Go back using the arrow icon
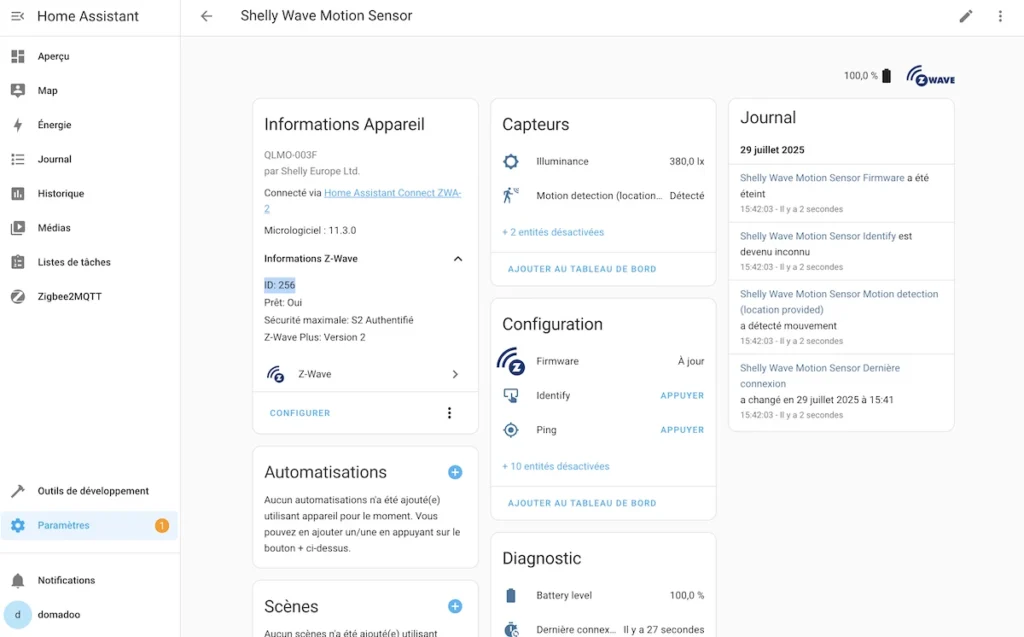The height and width of the screenshot is (637, 1024). (206, 16)
